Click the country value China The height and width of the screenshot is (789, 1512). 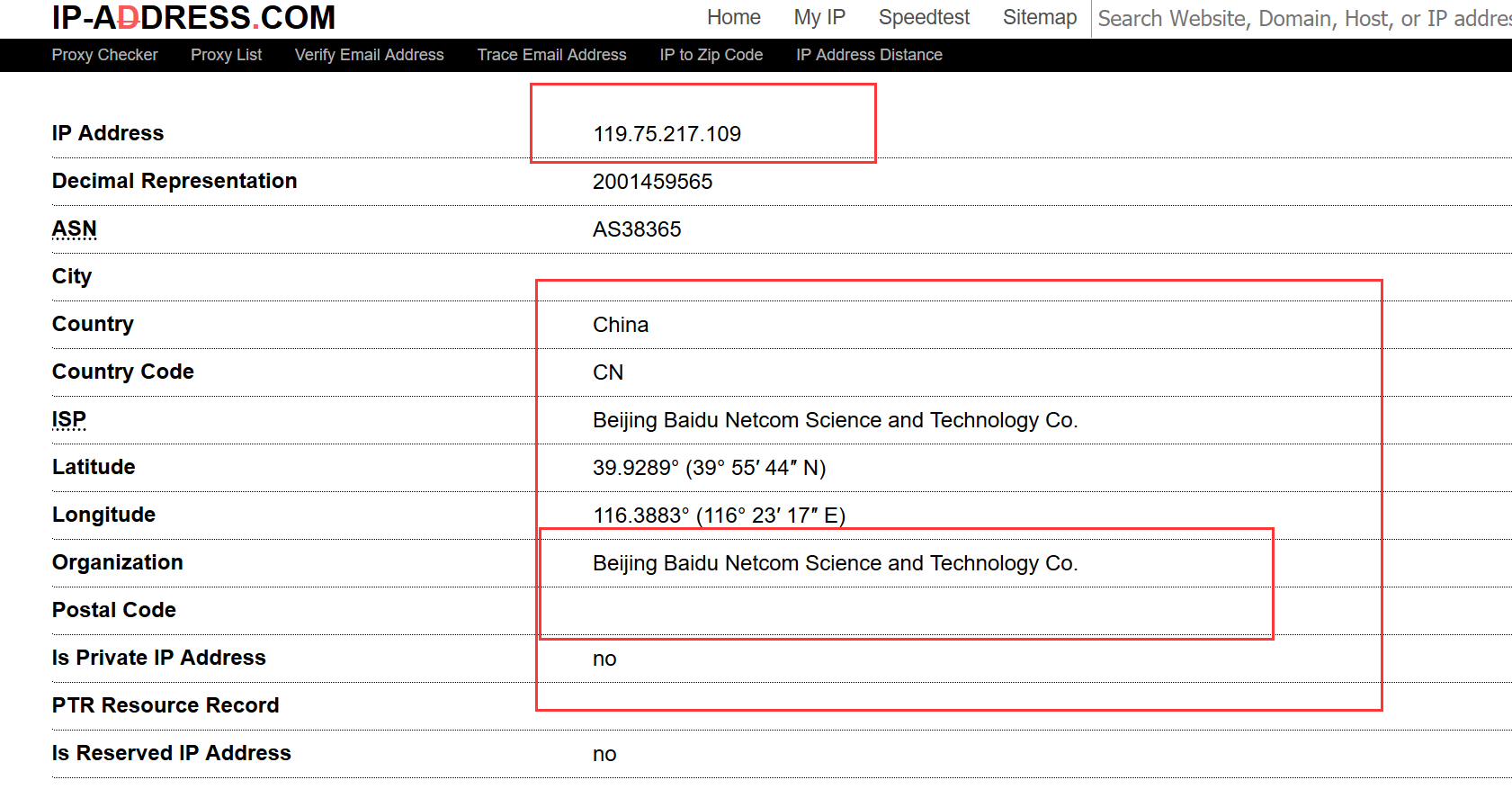(x=621, y=325)
